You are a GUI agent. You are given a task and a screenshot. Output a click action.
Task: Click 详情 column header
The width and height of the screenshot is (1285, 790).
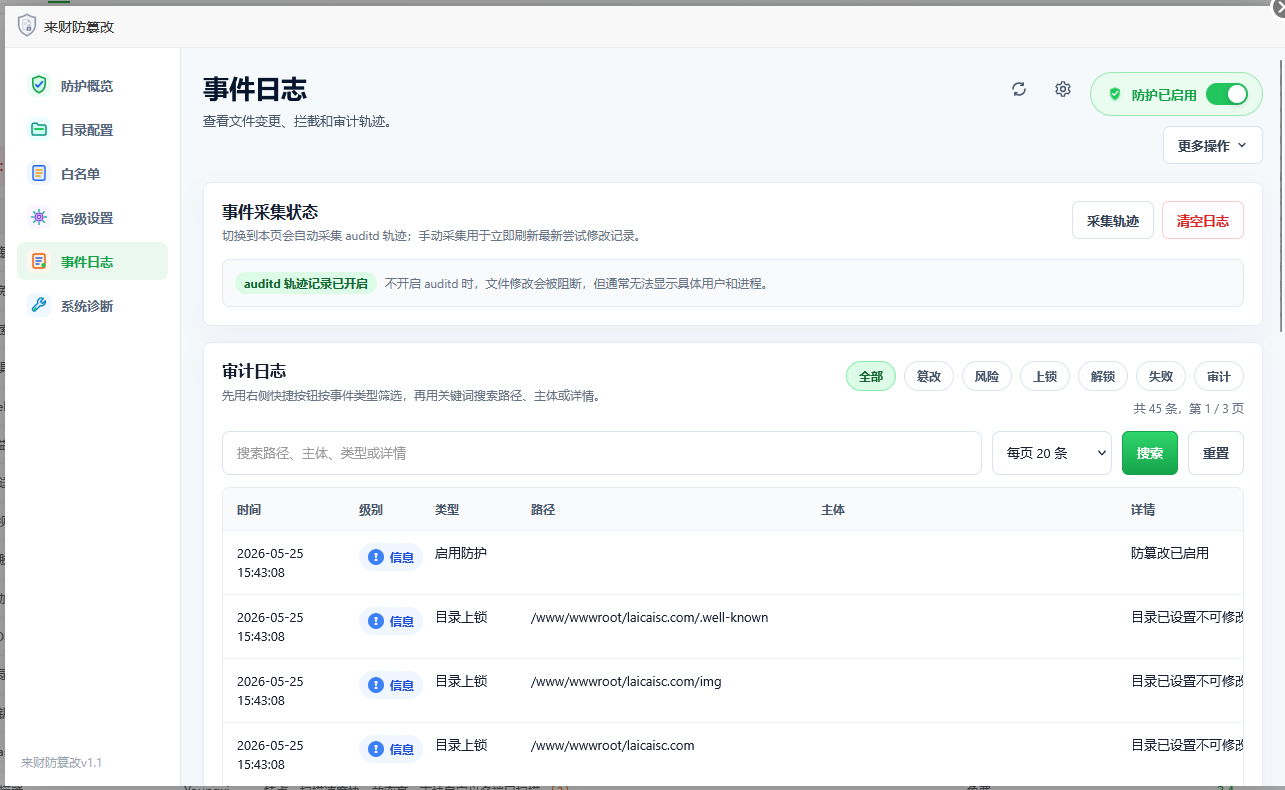(1143, 509)
